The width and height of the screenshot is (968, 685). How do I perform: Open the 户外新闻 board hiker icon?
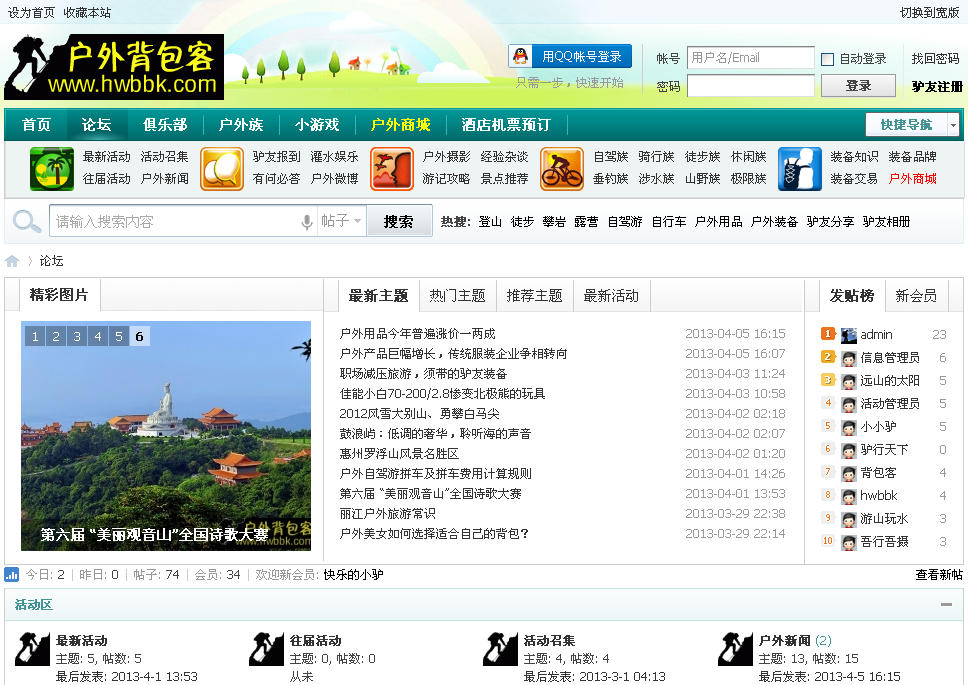click(735, 649)
